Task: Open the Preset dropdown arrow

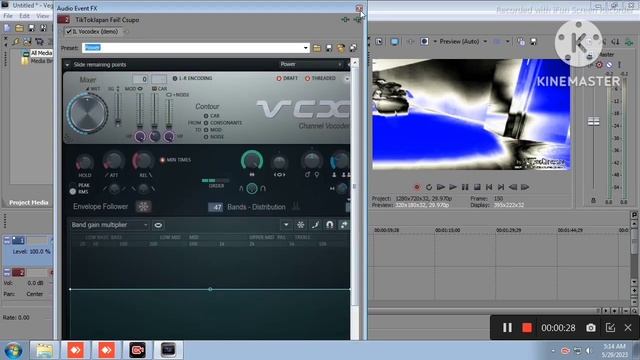Action: [306, 48]
